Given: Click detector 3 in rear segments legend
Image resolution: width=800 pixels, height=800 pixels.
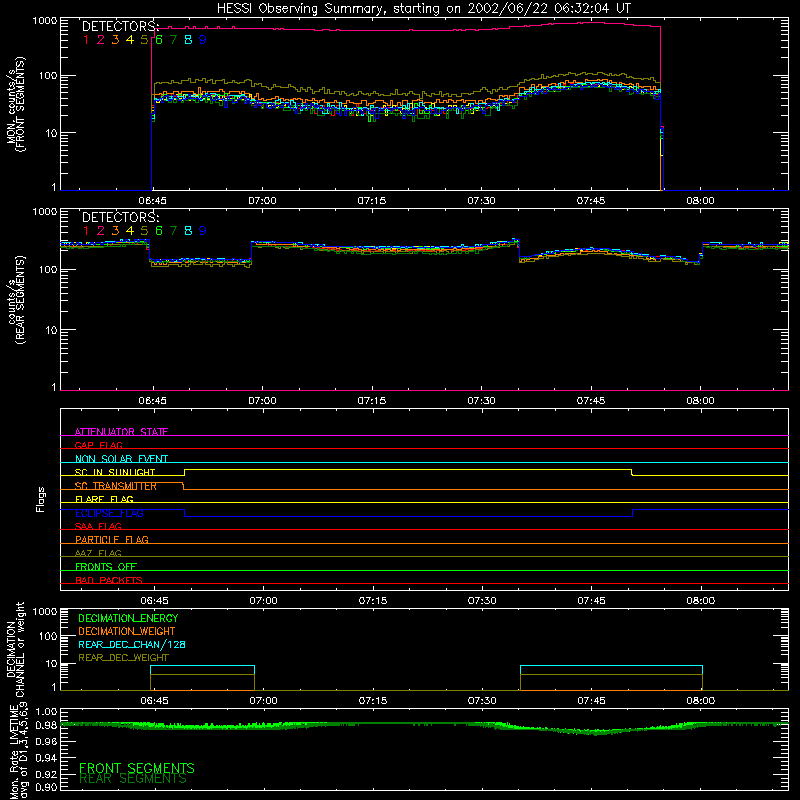Looking at the screenshot, I should point(115,231).
